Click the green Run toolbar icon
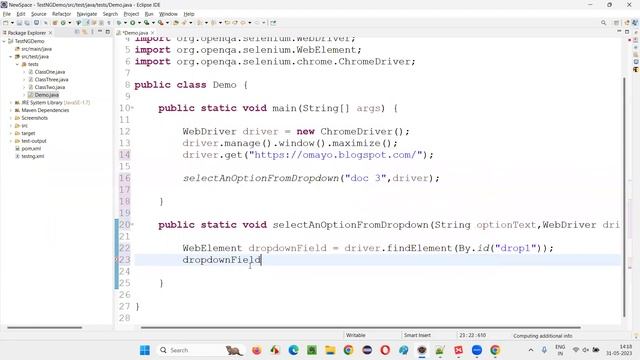This screenshot has width=640, height=360. (x=133, y=23)
